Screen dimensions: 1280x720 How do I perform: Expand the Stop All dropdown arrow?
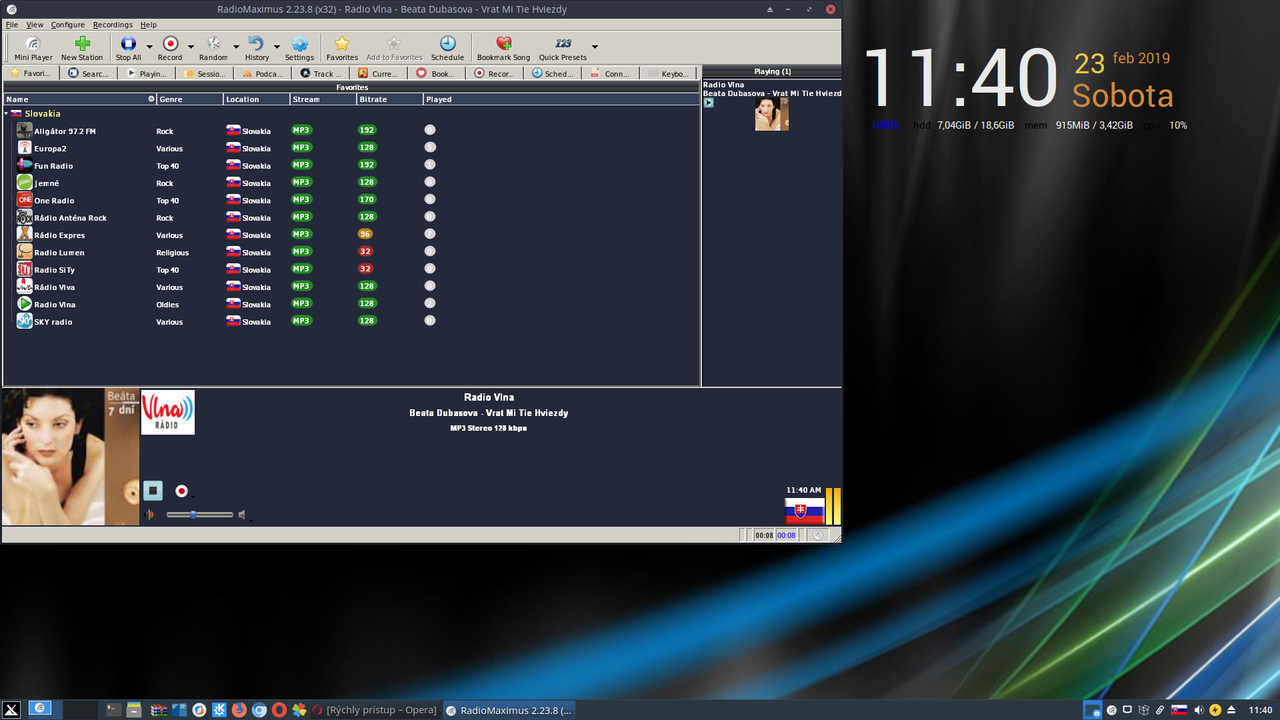tap(149, 47)
